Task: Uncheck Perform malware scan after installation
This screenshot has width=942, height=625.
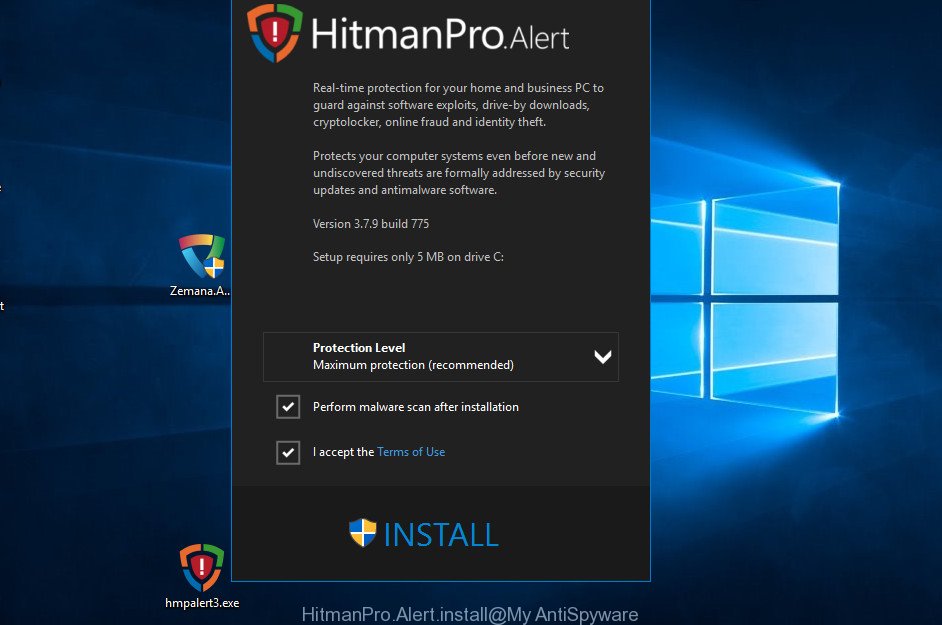Action: 288,407
